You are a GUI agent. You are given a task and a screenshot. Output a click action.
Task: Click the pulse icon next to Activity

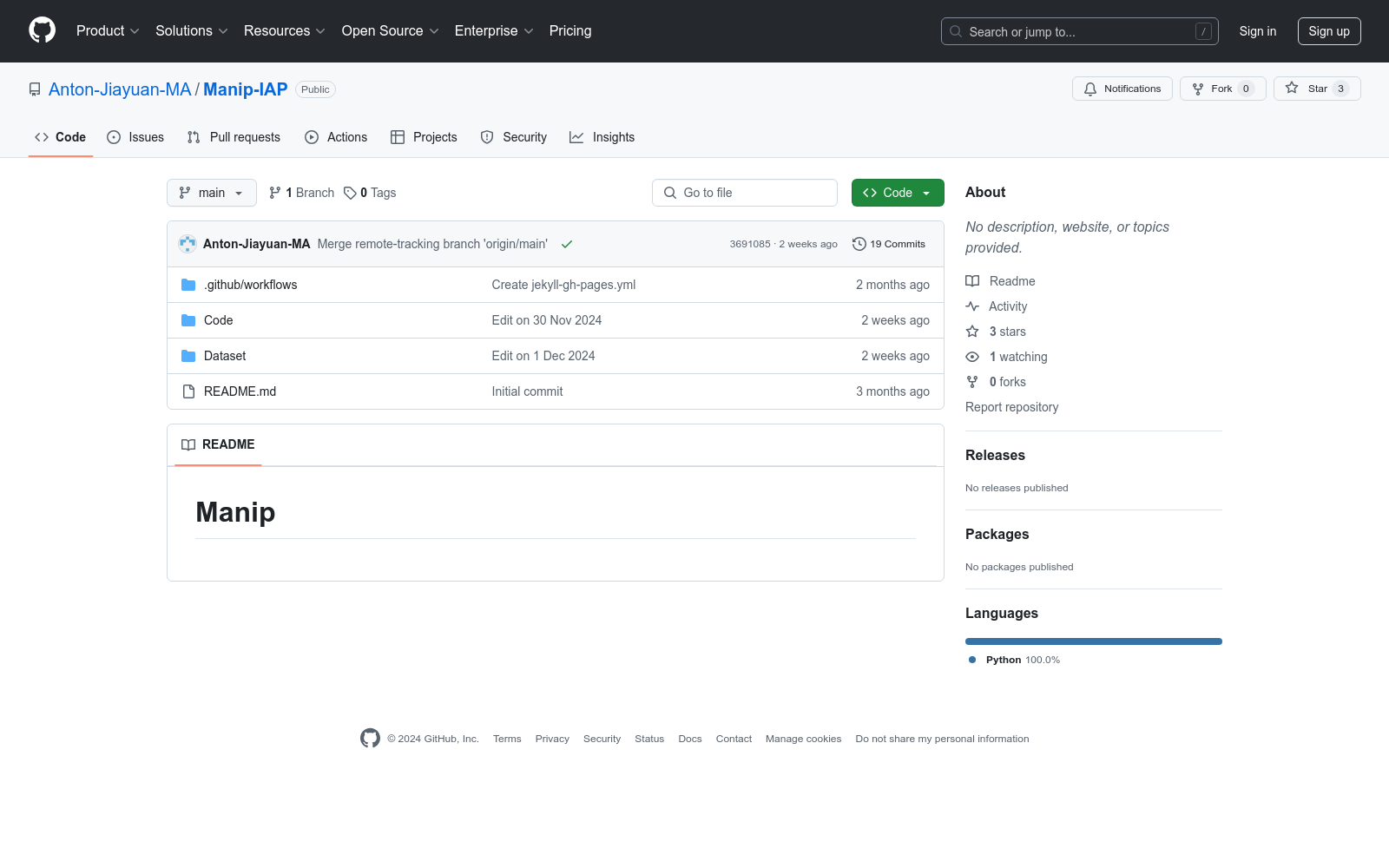972,306
